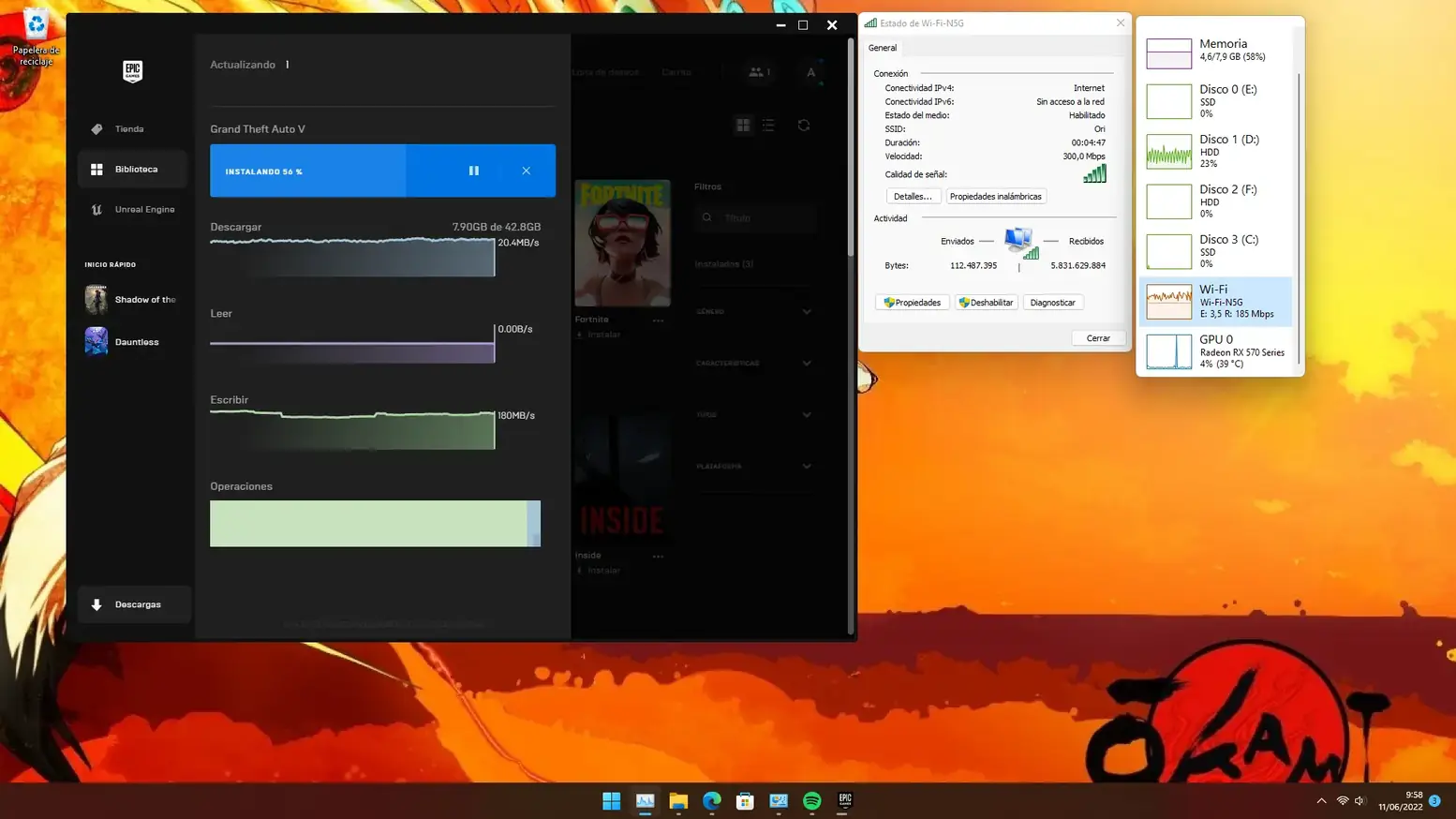Click Diagnosticar button
The image size is (1456, 819).
point(1052,303)
